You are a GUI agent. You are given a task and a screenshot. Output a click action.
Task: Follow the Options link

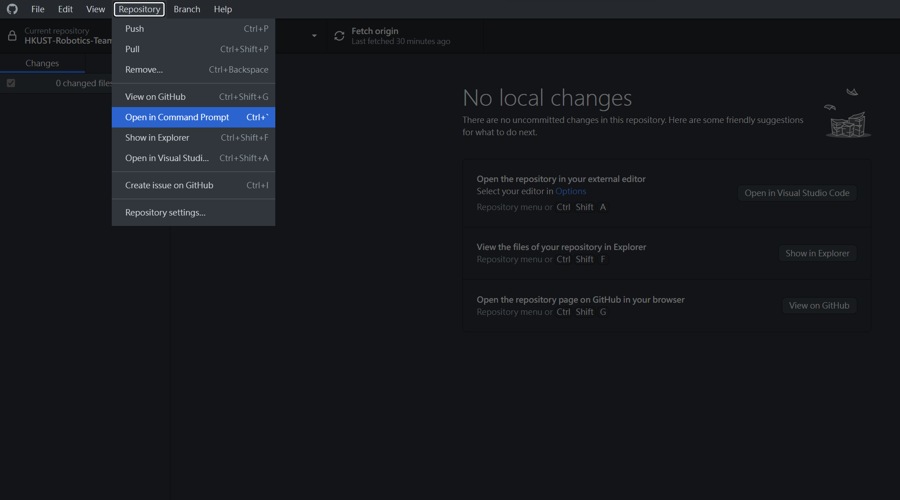570,191
